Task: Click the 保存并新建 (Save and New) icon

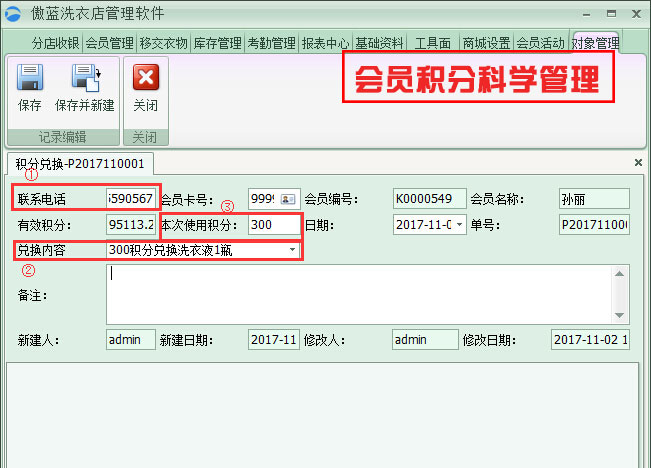Action: [x=84, y=79]
